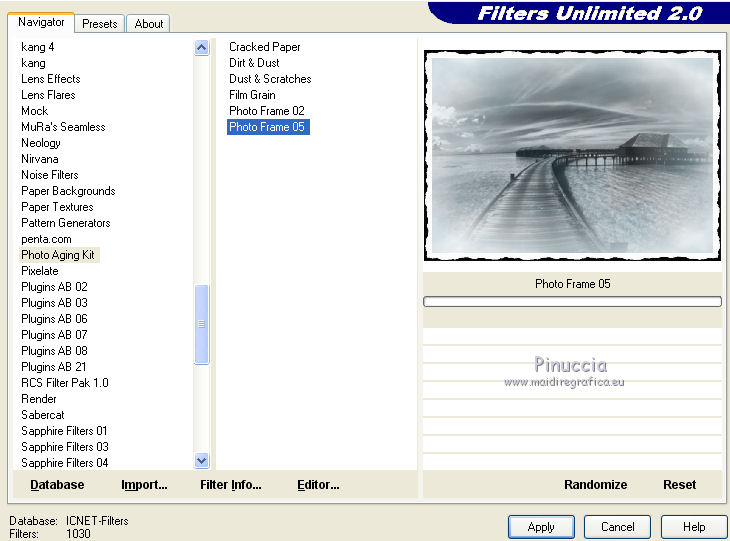Click the Import... button

click(144, 485)
